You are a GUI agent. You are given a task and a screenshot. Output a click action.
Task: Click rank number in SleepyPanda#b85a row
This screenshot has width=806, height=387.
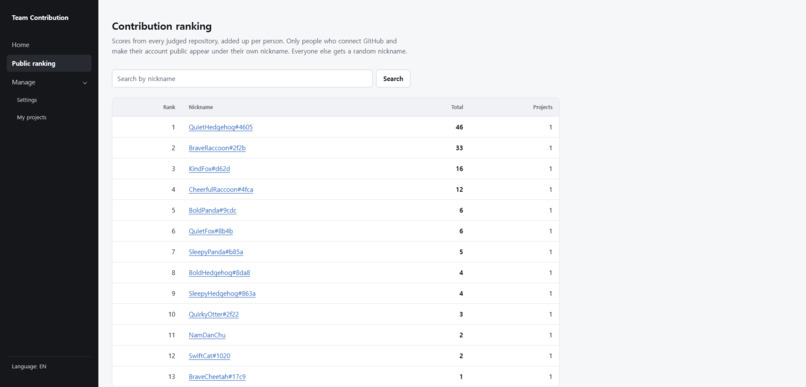click(x=173, y=252)
